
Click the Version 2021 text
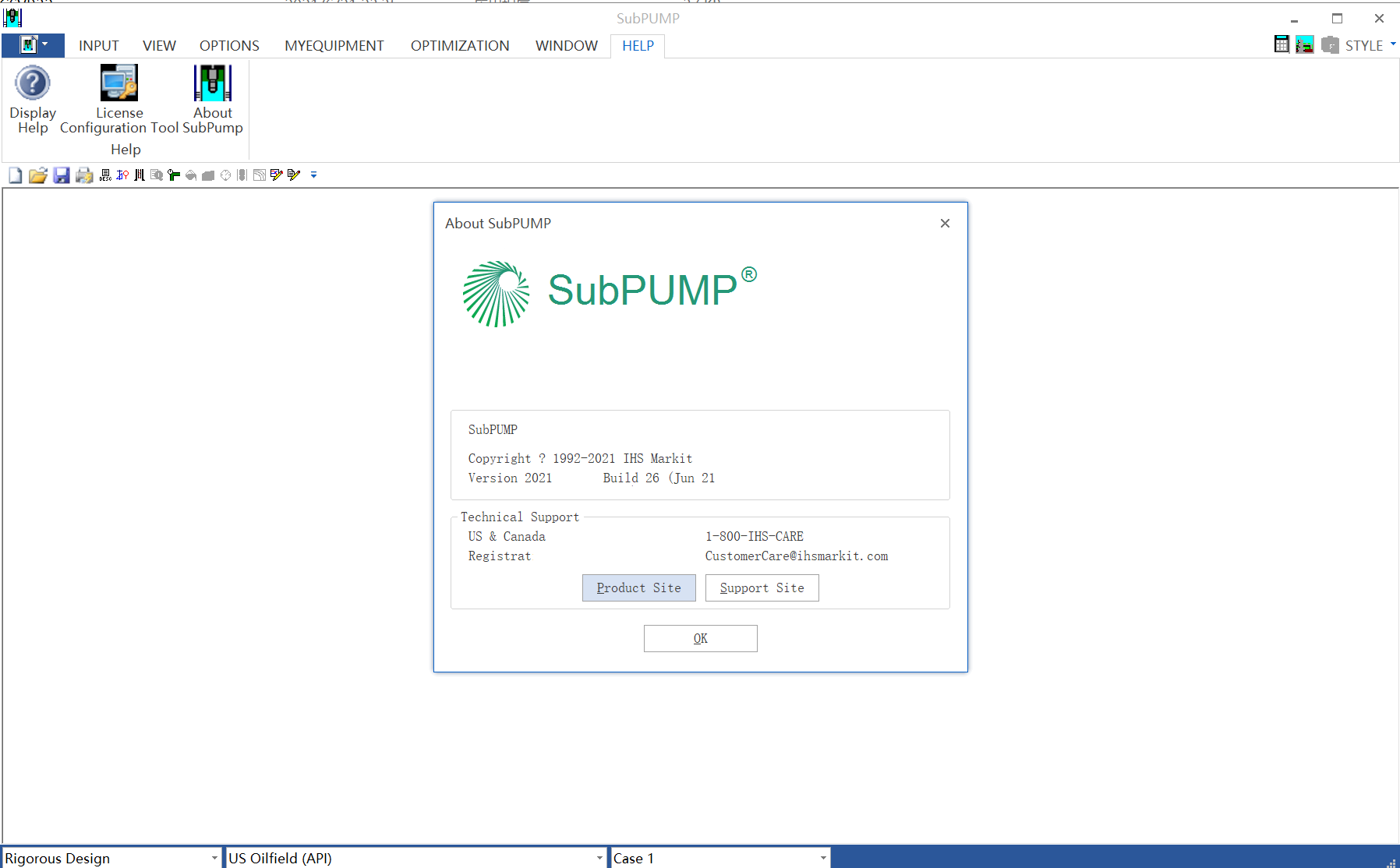tap(510, 478)
